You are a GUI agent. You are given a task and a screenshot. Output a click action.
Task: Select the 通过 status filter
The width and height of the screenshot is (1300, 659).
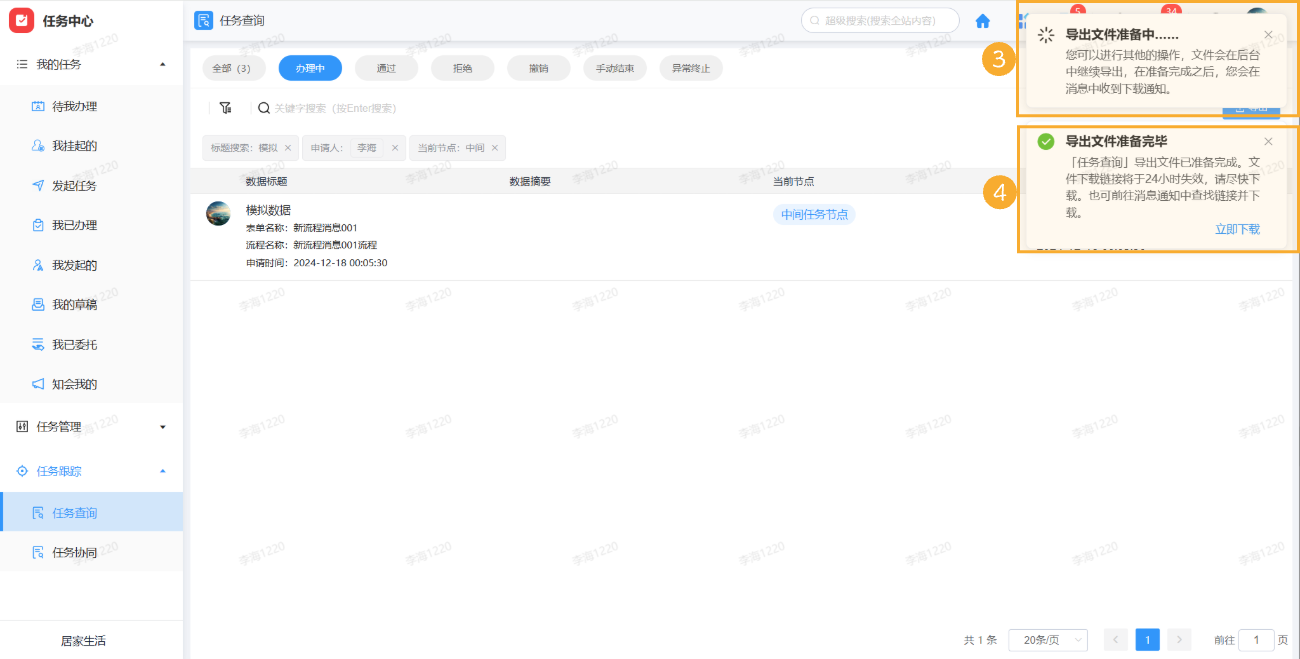[386, 67]
